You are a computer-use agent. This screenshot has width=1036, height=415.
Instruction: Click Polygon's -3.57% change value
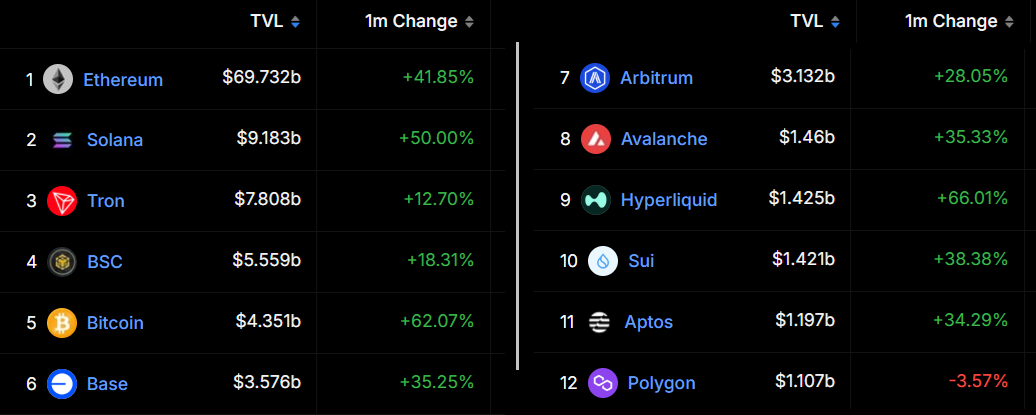click(x=979, y=383)
